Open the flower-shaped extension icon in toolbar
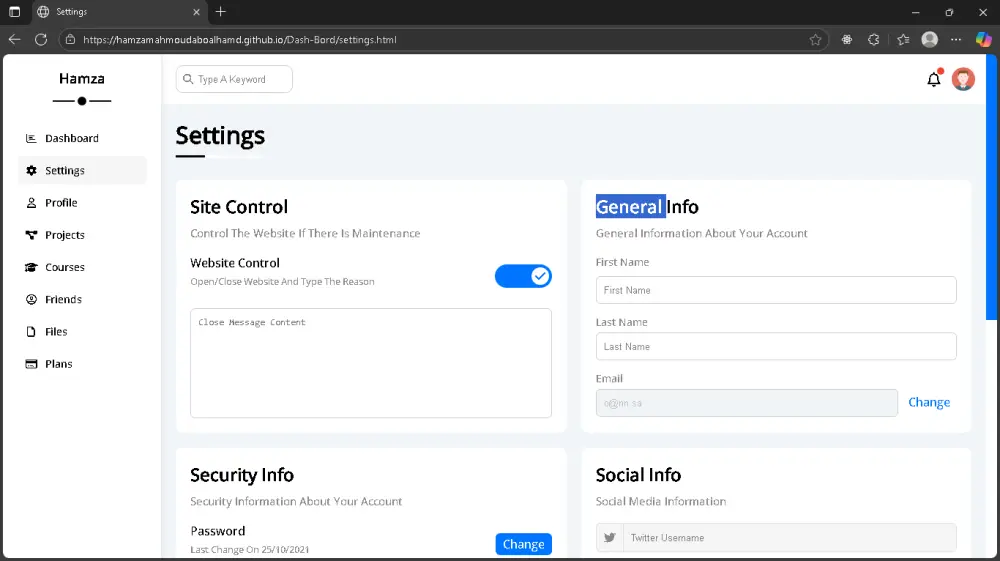Screen dimensions: 1000x561 pyautogui.click(x=847, y=40)
